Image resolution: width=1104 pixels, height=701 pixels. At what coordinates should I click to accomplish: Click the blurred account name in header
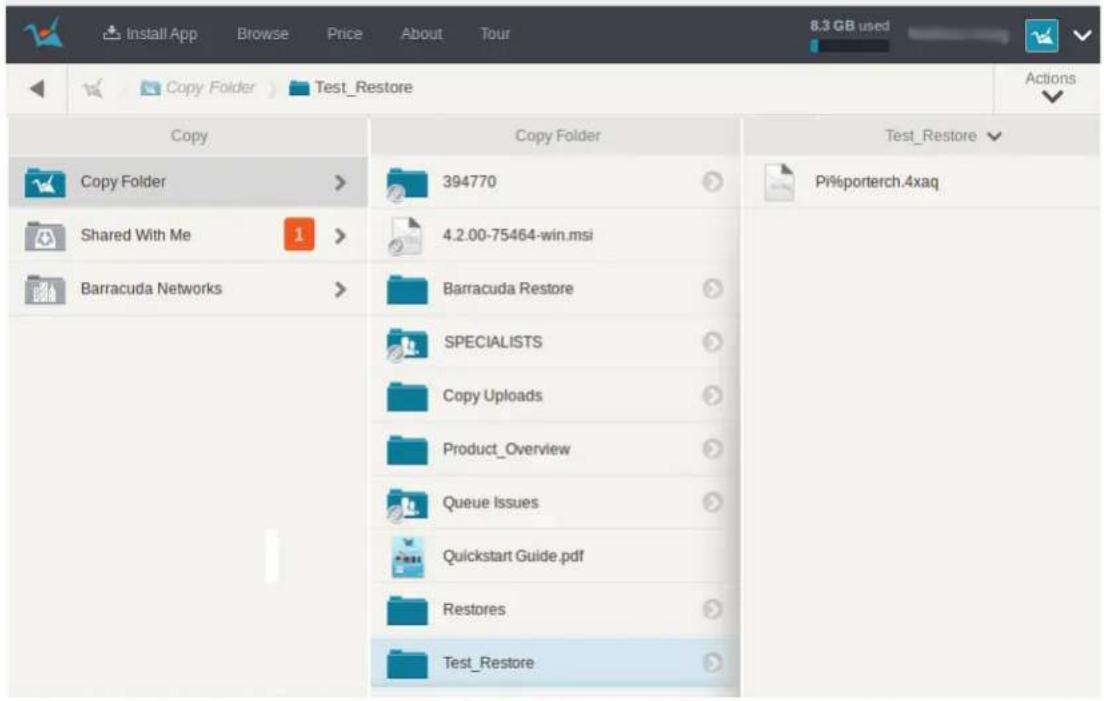point(958,34)
